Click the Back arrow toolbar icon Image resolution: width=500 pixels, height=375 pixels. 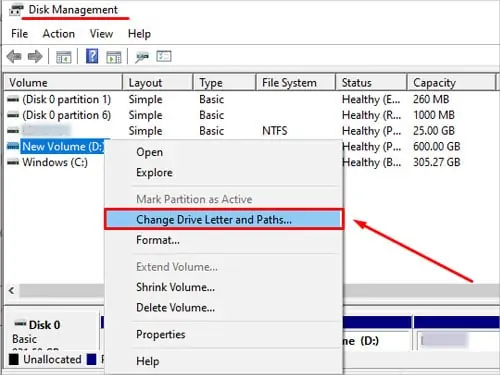(14, 57)
